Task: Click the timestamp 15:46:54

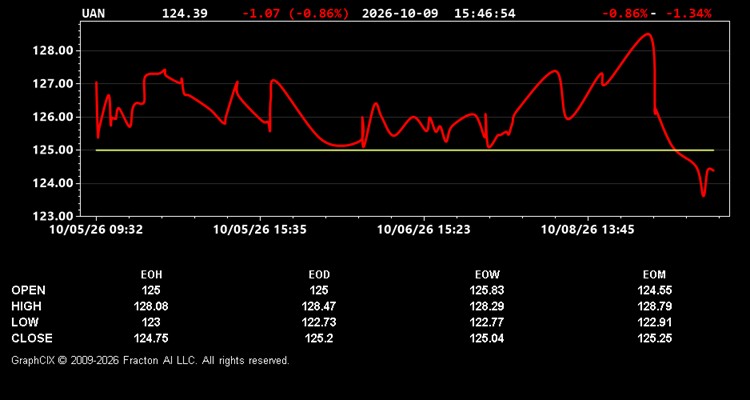Action: pos(485,13)
